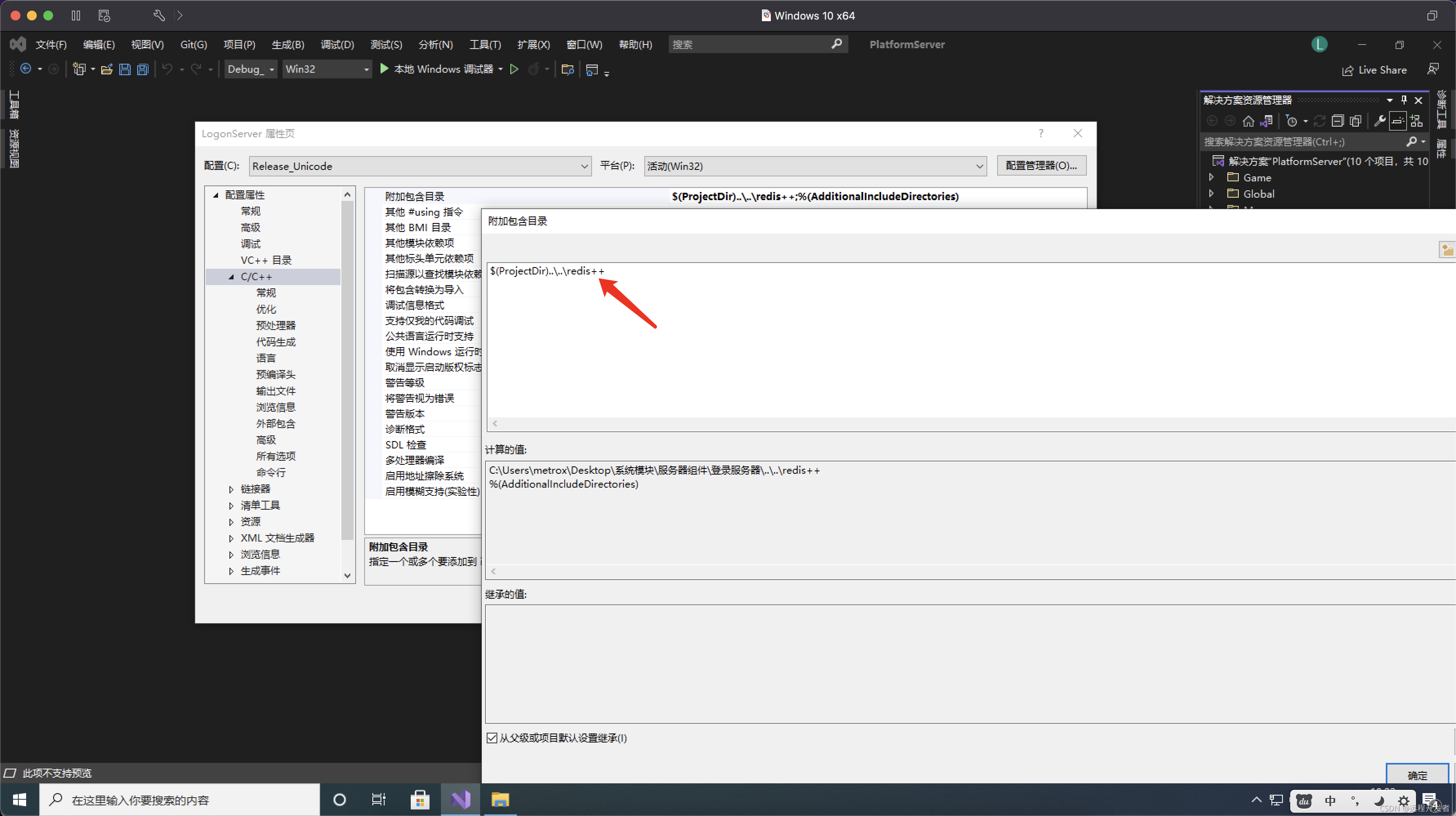Toggle Preview Selected Items in Solution Explorer

(1398, 121)
